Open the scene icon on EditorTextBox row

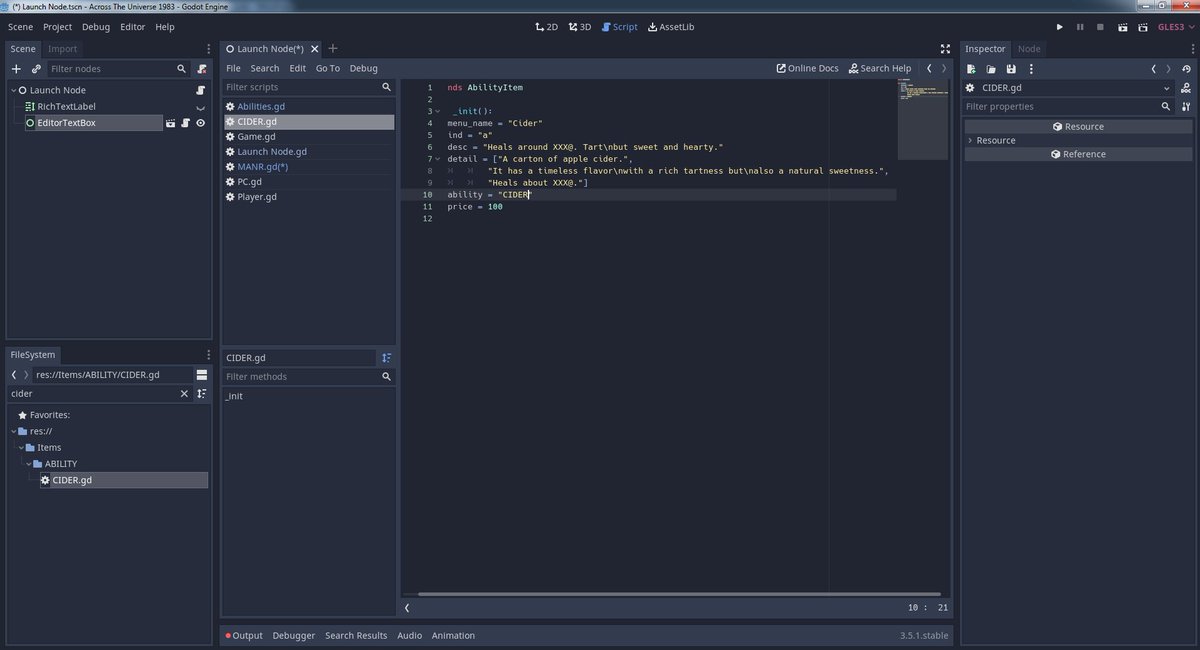pyautogui.click(x=171, y=123)
